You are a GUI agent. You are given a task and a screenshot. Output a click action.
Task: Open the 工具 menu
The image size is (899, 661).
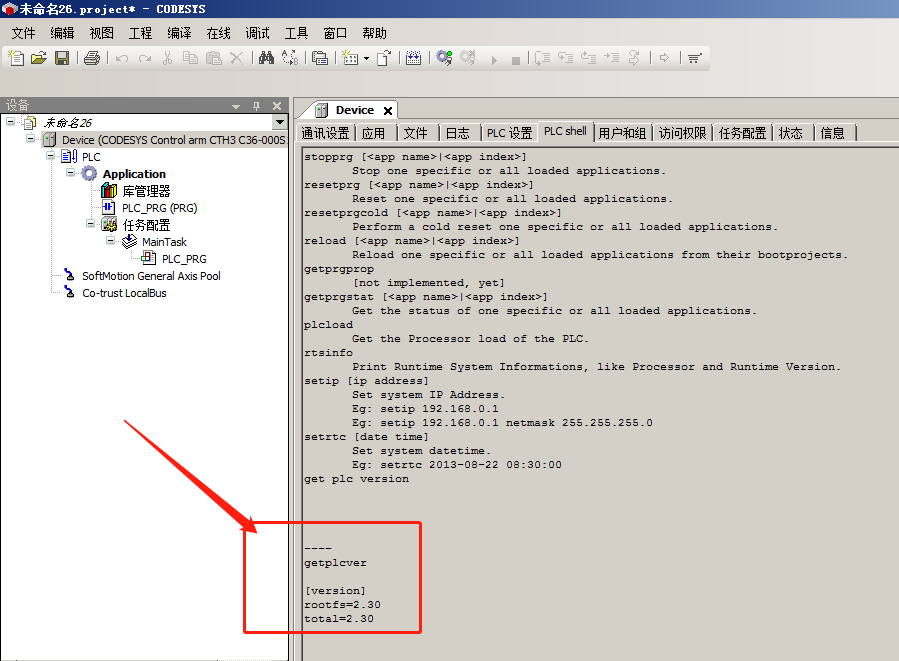296,33
